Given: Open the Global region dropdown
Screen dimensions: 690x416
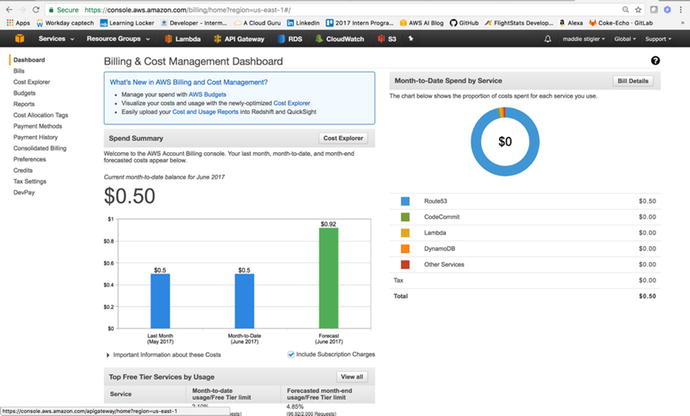Looking at the screenshot, I should click(x=625, y=39).
